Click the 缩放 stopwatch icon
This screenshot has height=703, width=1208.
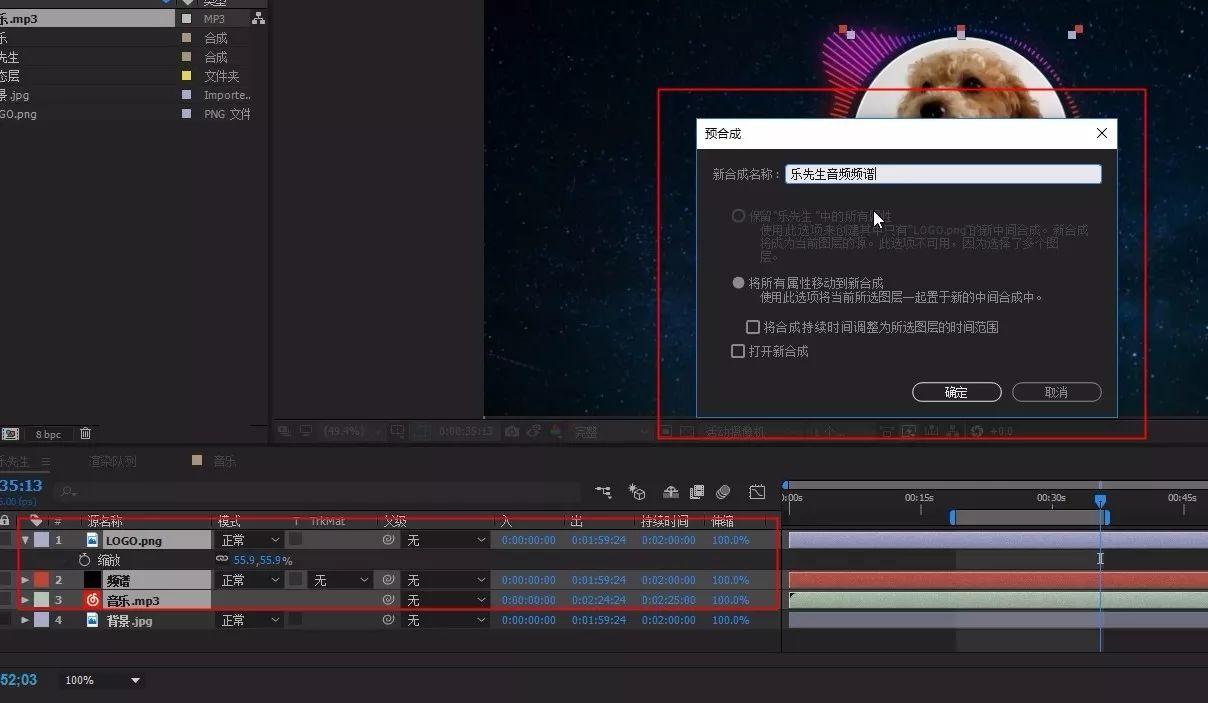pyautogui.click(x=84, y=560)
